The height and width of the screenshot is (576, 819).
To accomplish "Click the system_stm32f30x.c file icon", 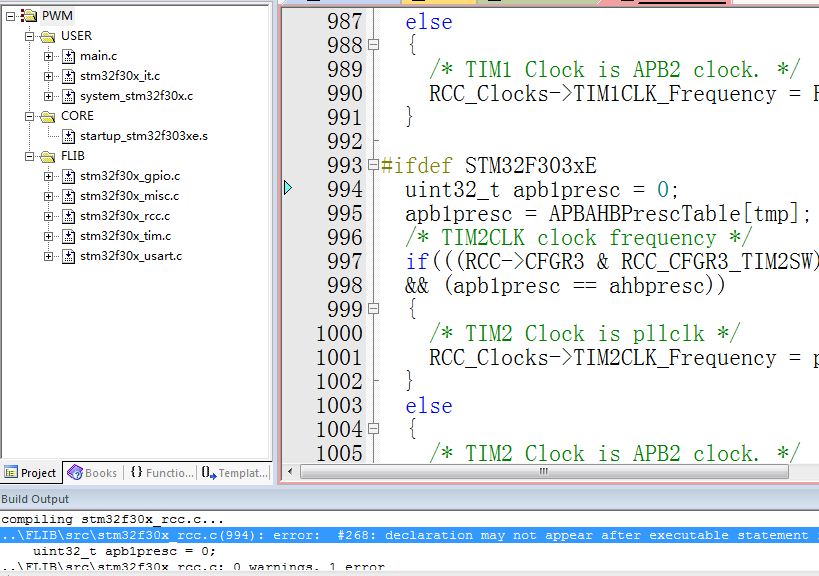I will (x=68, y=96).
